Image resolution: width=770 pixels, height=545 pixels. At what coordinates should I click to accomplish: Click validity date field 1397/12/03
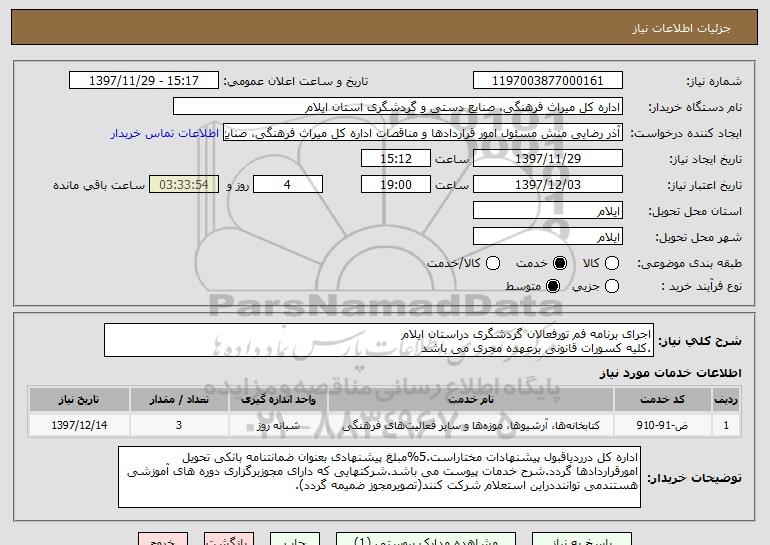(548, 185)
